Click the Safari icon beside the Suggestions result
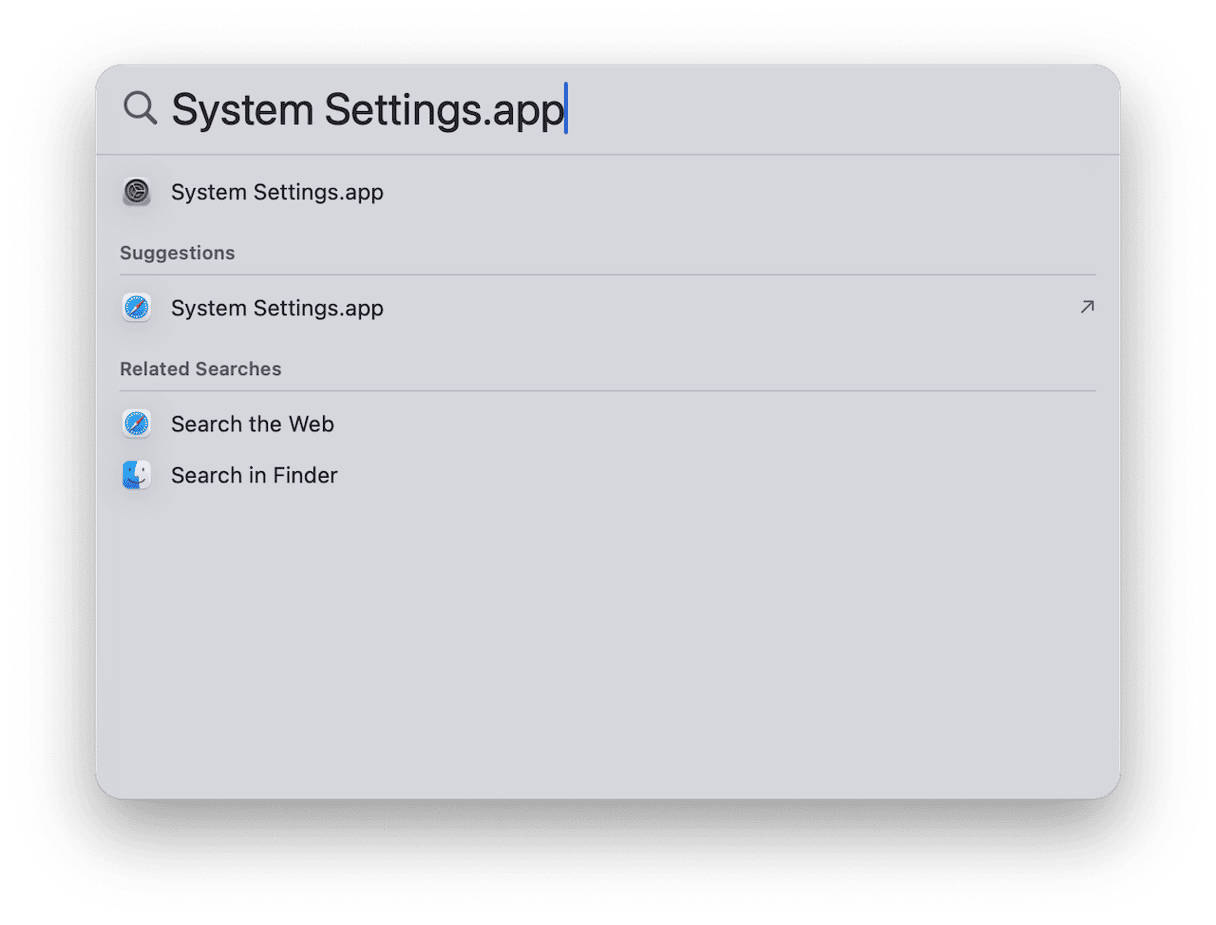 coord(137,308)
